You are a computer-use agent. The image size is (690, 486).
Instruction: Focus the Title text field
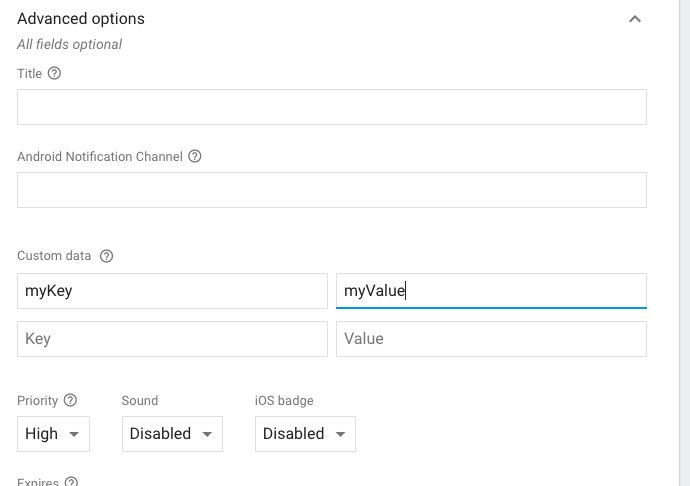point(332,107)
